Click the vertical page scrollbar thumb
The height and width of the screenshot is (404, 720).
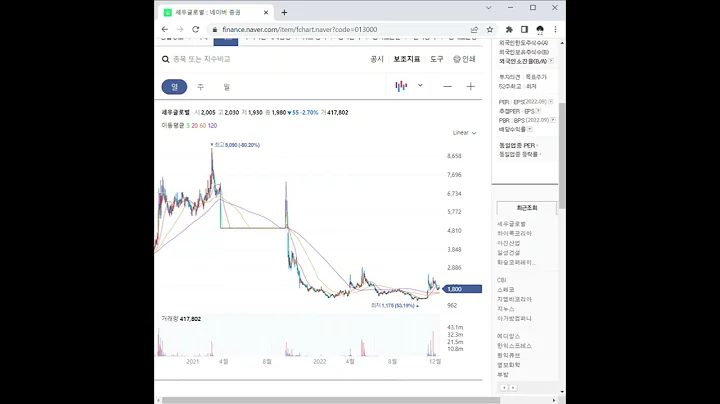coord(562,156)
